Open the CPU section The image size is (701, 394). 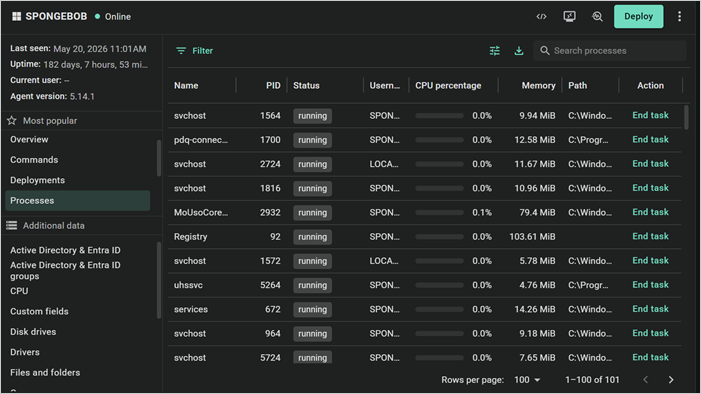(19, 291)
